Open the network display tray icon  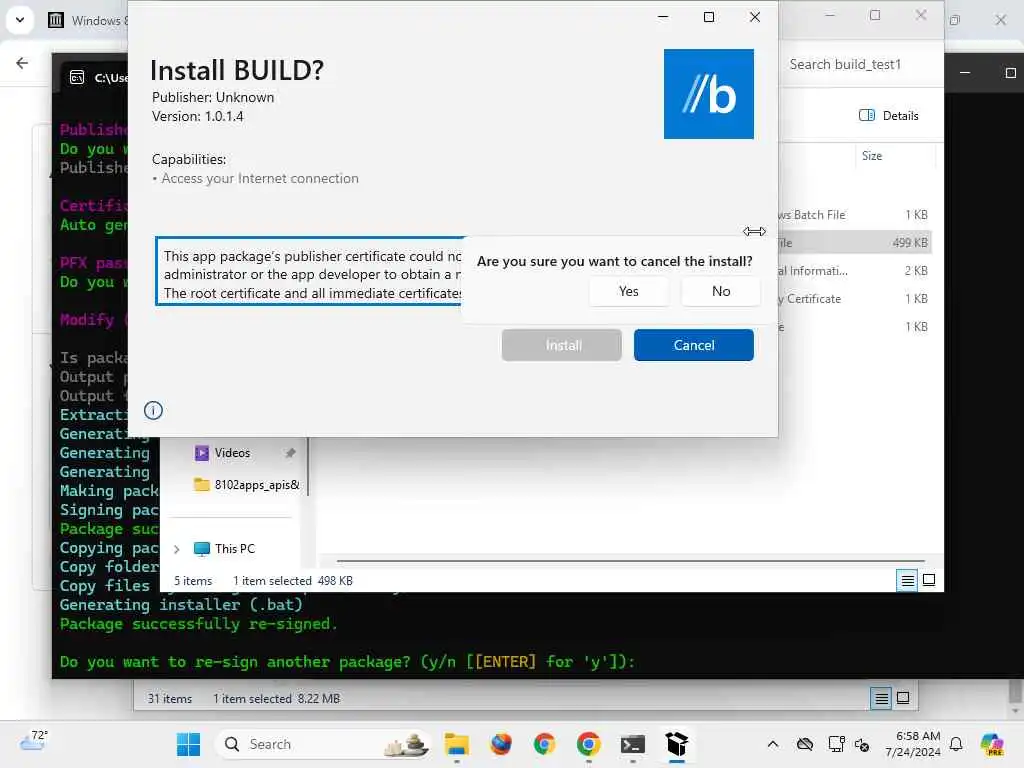[x=836, y=744]
